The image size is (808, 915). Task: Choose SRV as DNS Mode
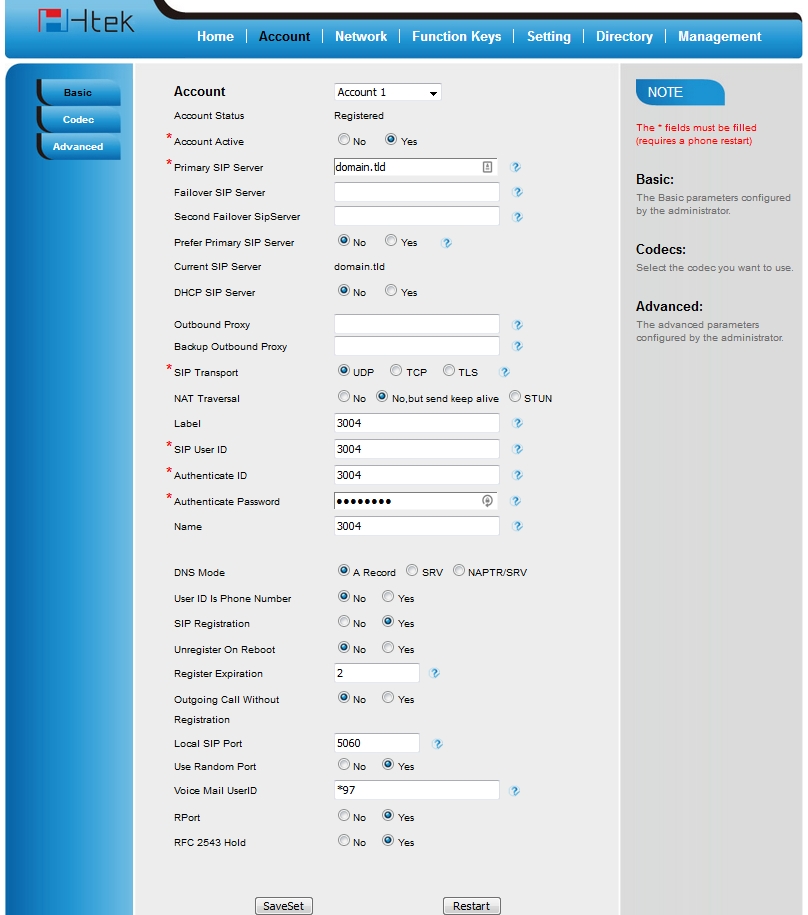point(413,572)
